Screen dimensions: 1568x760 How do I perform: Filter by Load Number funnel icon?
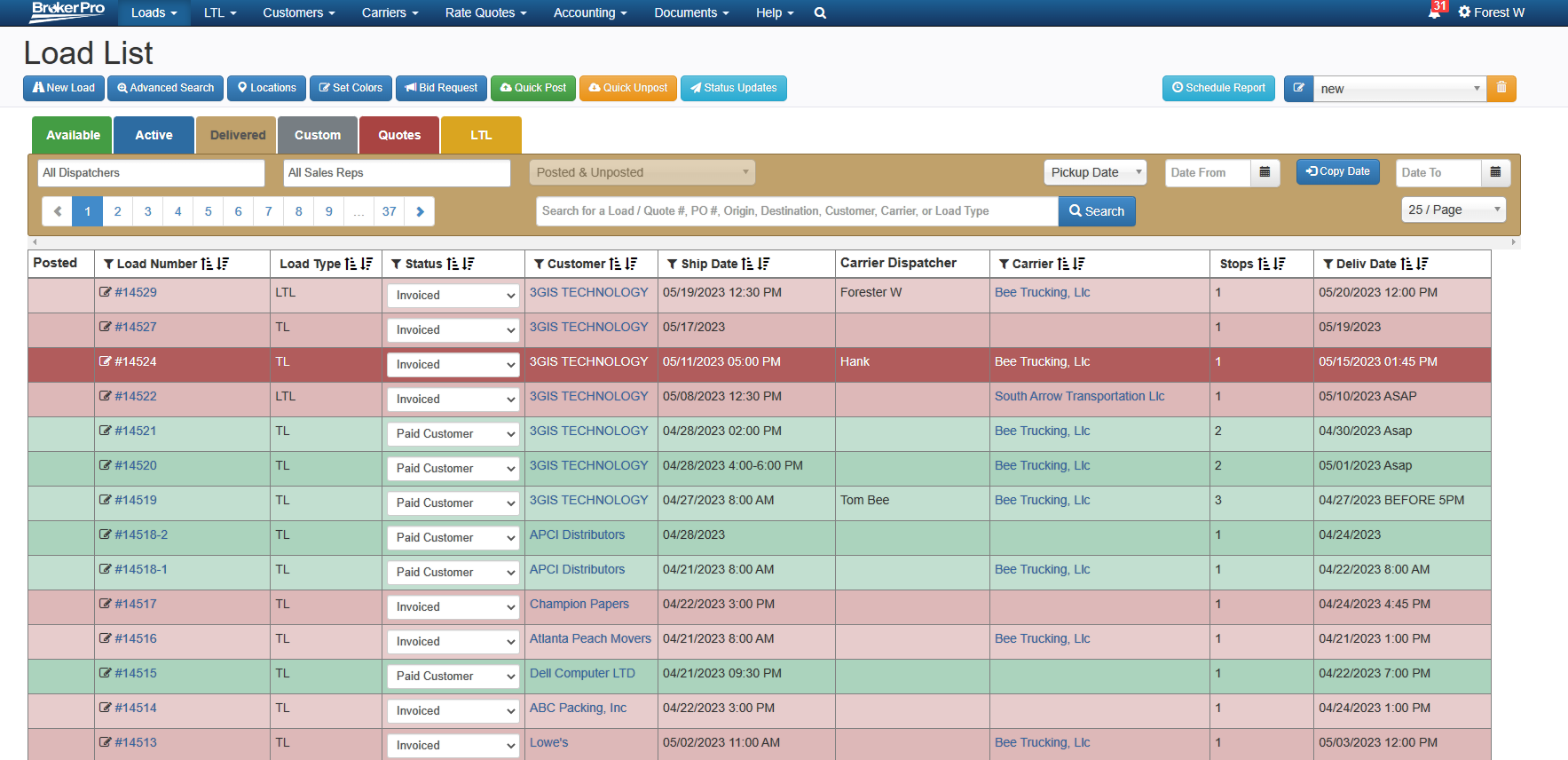coord(108,264)
